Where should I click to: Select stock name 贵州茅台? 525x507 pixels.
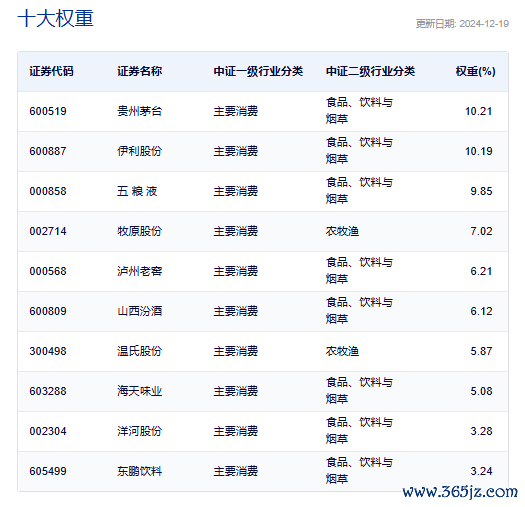tap(140, 111)
